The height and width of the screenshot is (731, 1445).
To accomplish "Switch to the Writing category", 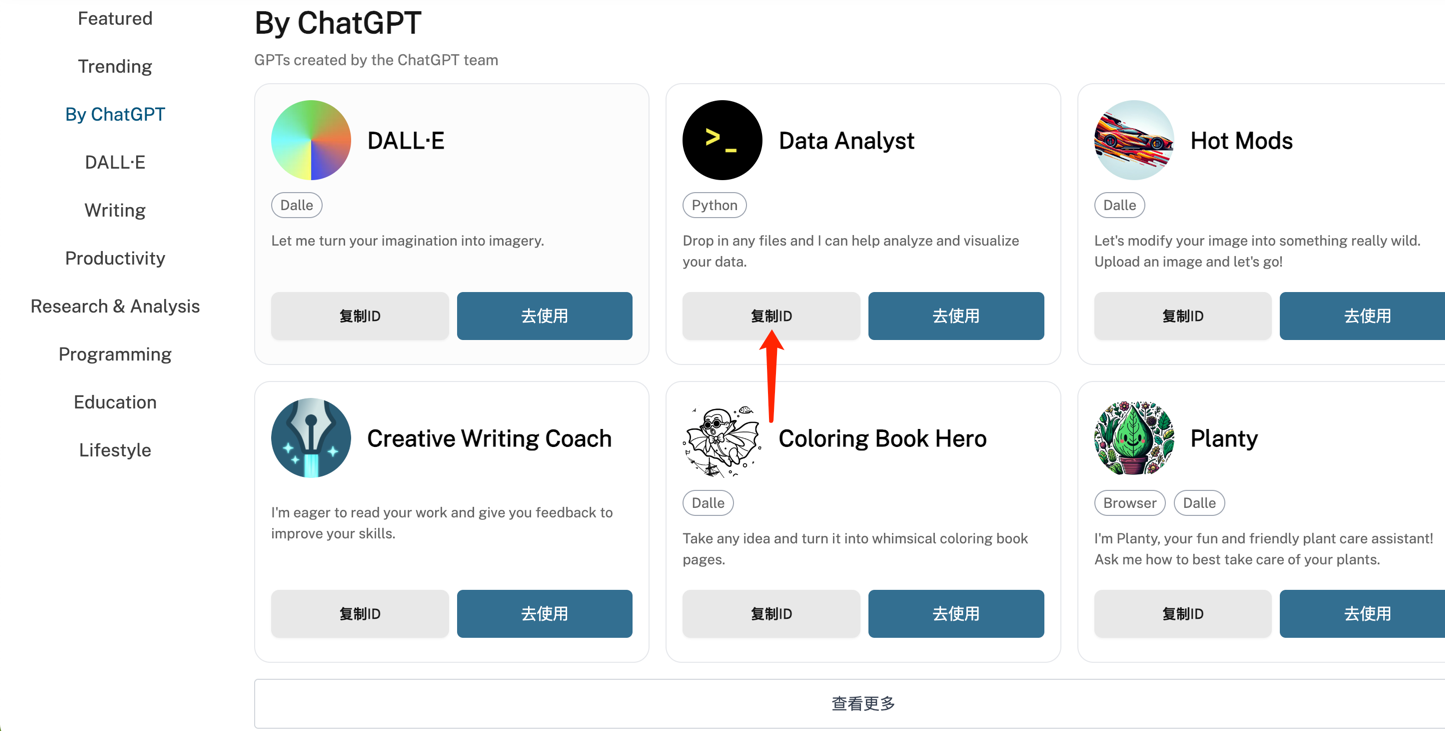I will pos(115,210).
